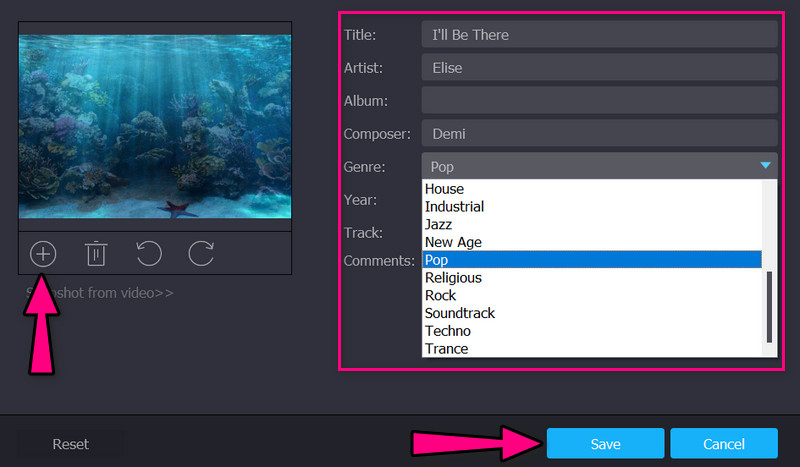
Task: Rotate cover image clockwise
Action: 201,253
